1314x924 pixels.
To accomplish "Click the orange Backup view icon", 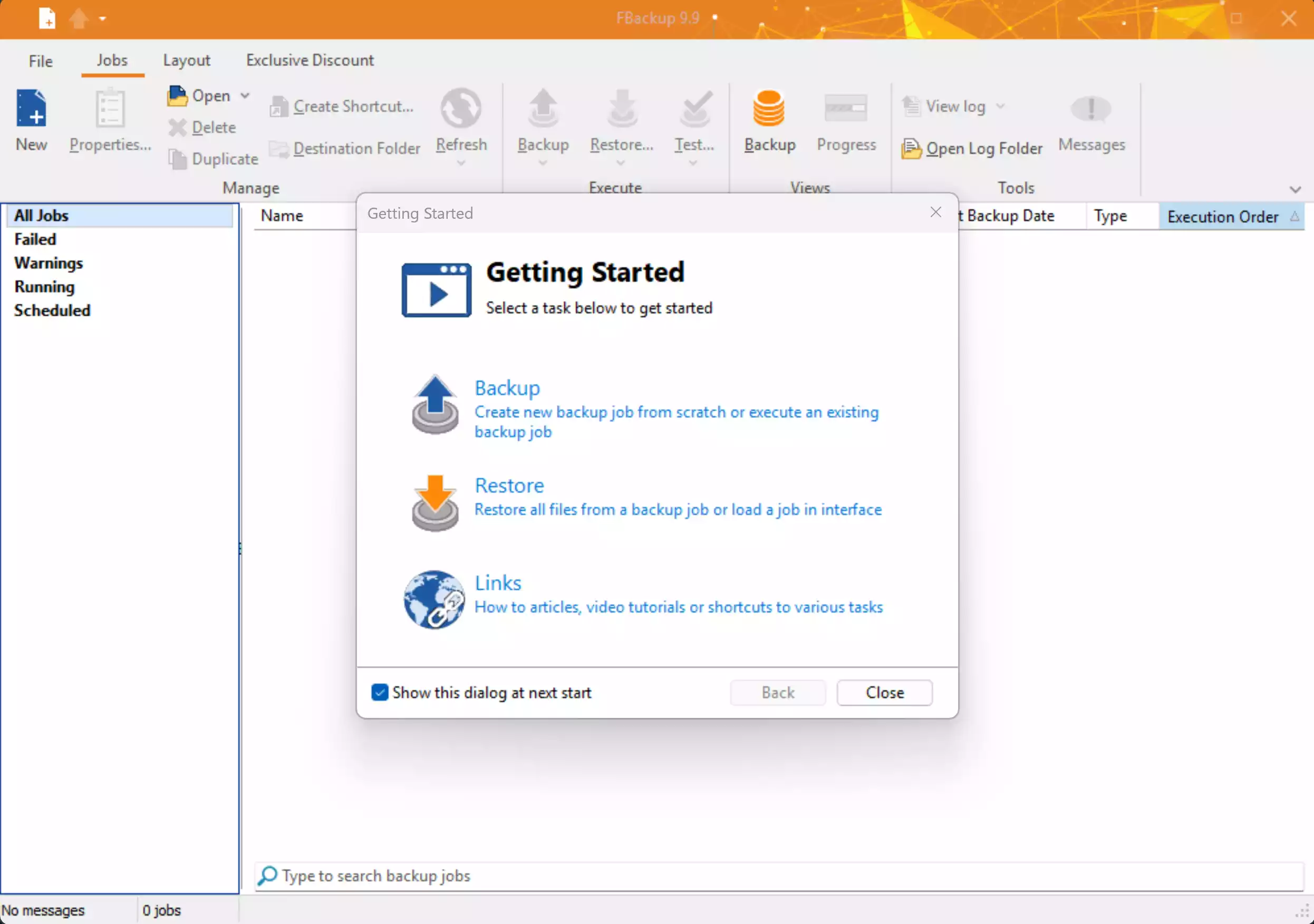I will (x=769, y=109).
